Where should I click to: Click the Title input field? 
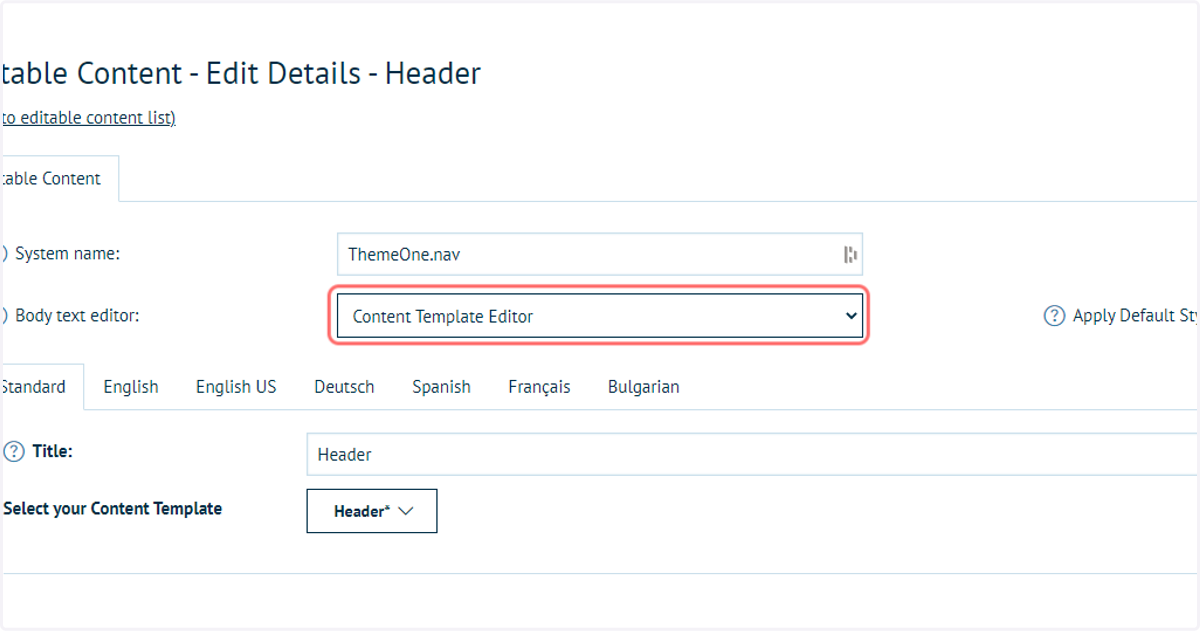coord(753,454)
